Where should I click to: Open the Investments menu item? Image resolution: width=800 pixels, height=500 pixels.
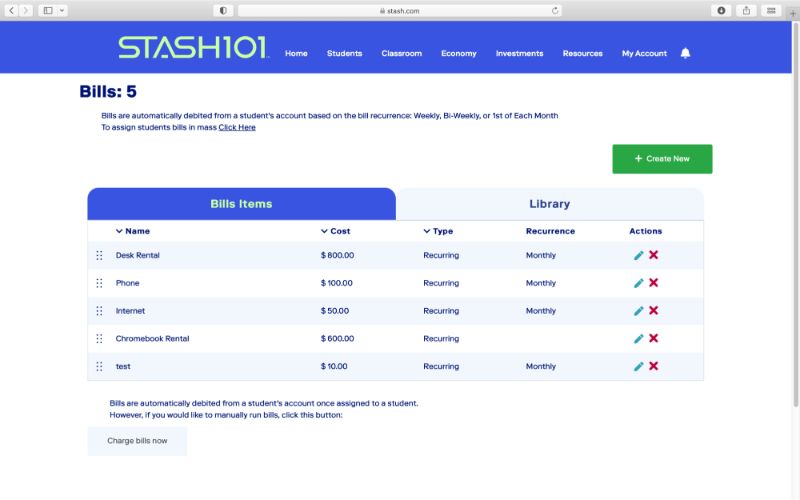[519, 53]
